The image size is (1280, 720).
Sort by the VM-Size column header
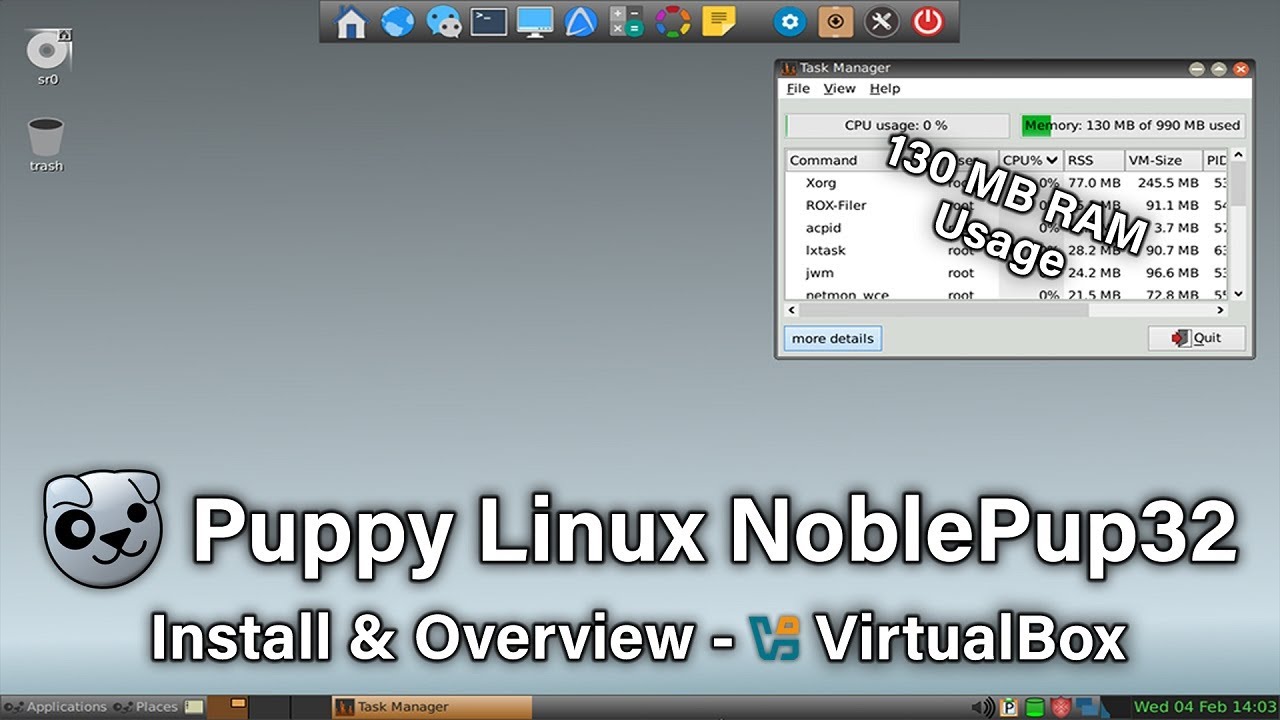click(x=1163, y=160)
